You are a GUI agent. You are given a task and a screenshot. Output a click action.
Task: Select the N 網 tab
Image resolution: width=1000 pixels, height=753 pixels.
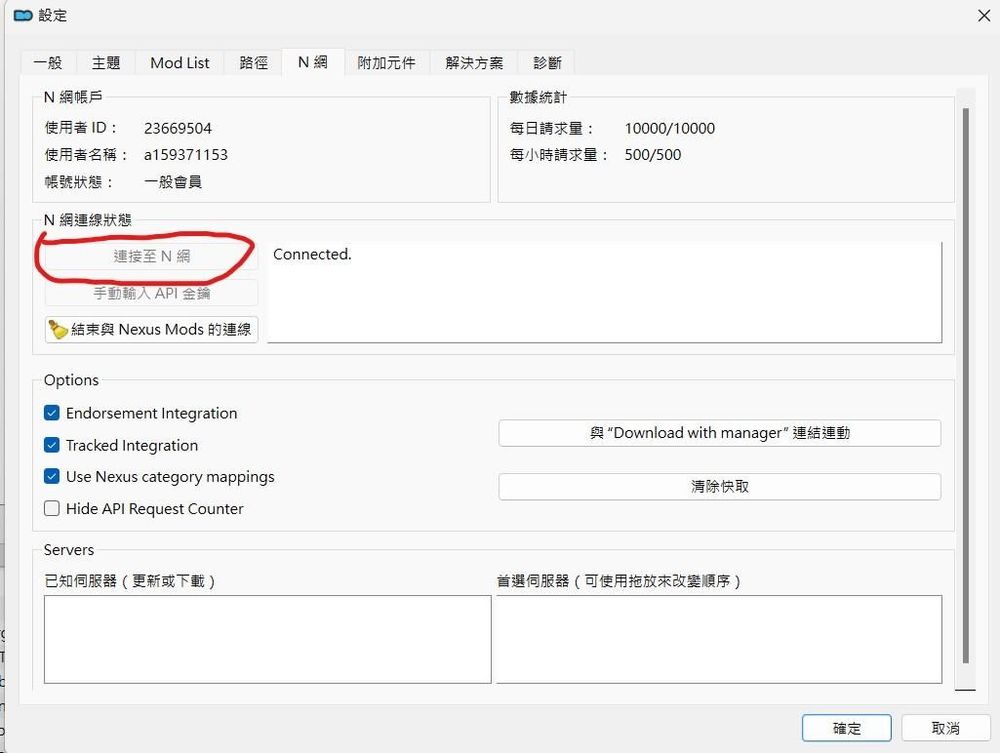click(x=312, y=62)
